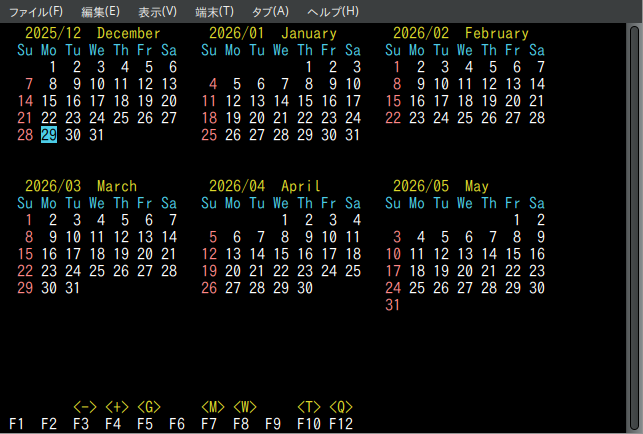Select January 15 in 2026/01 calendar
This screenshot has height=434, width=643.
305,101
